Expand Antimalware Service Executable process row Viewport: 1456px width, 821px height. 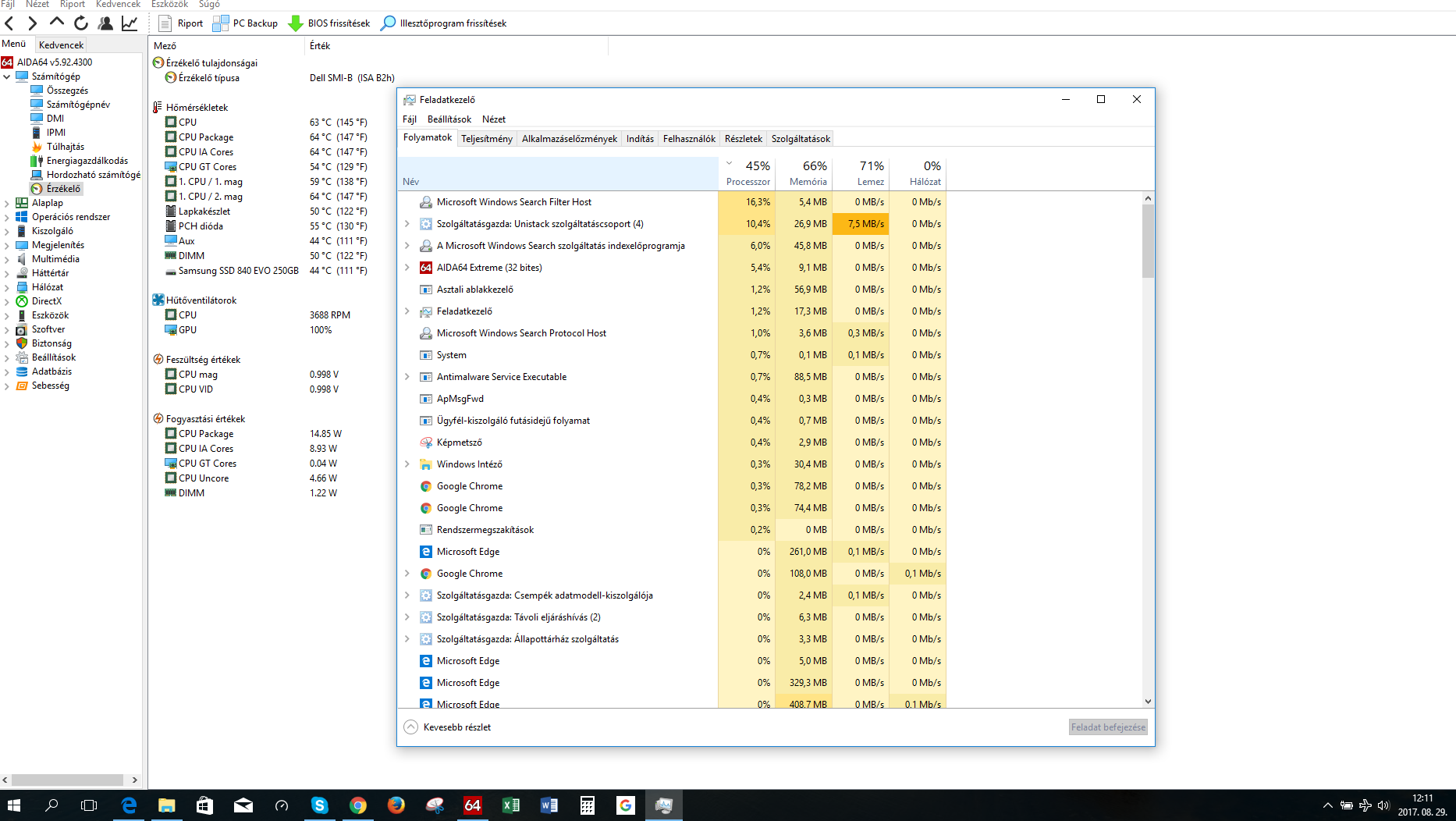(407, 377)
